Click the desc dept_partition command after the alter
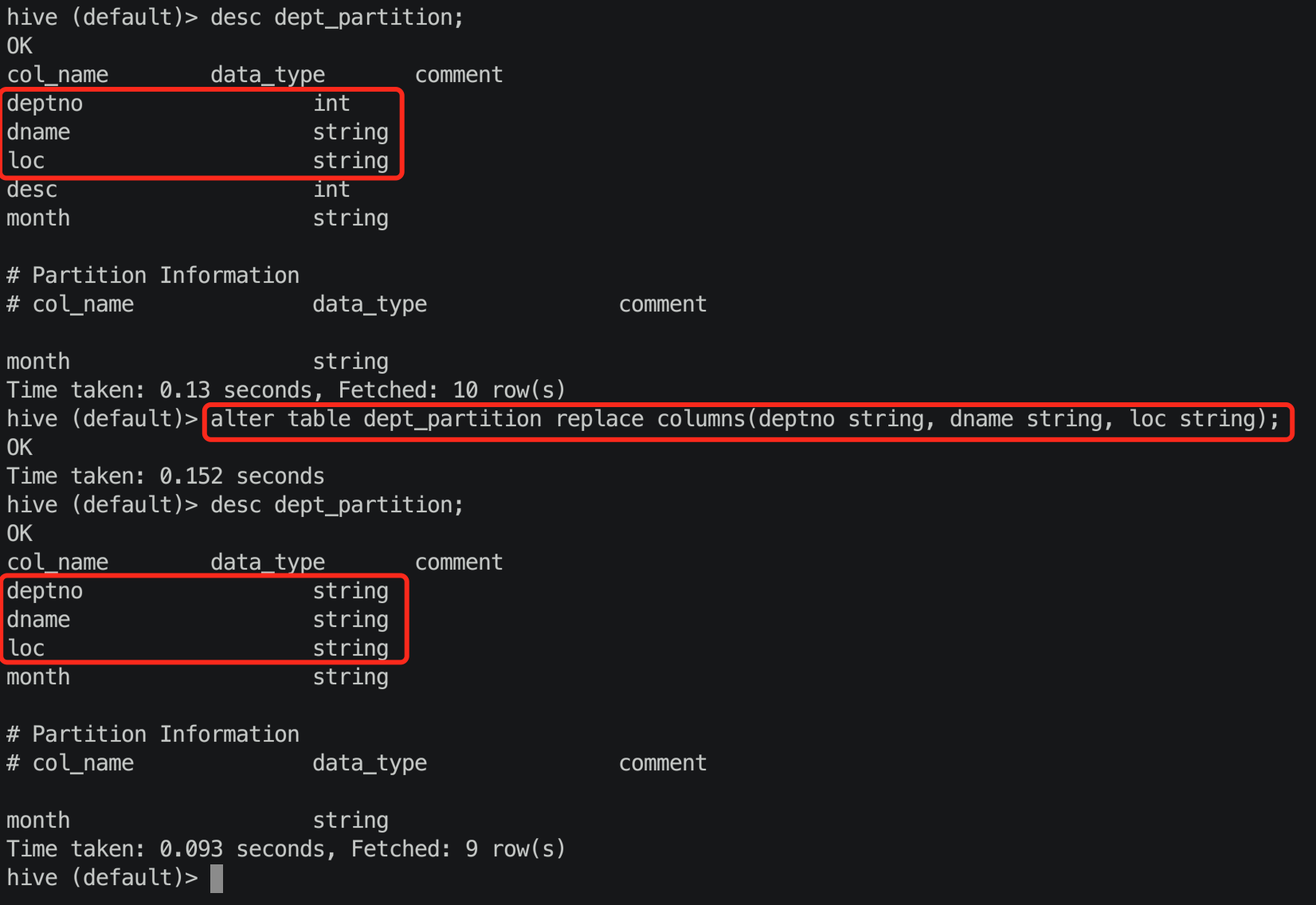This screenshot has height=905, width=1316. click(x=336, y=505)
